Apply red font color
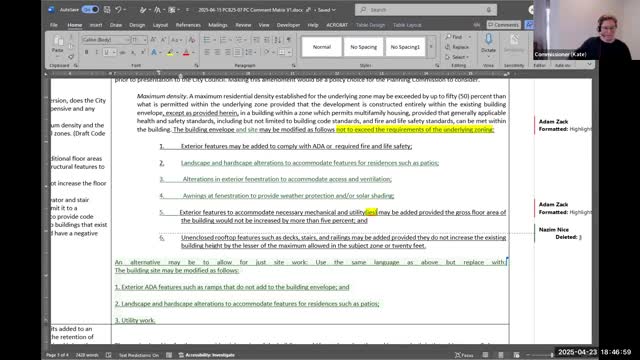Viewport: 640px width, 360px height. 186,52
